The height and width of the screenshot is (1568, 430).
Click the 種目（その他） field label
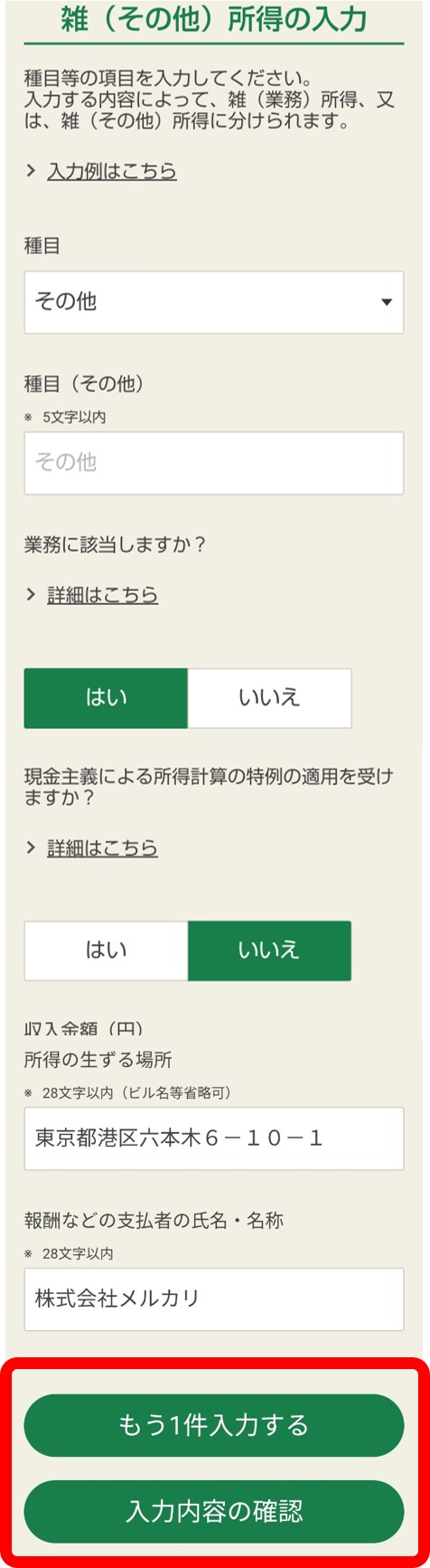click(84, 383)
